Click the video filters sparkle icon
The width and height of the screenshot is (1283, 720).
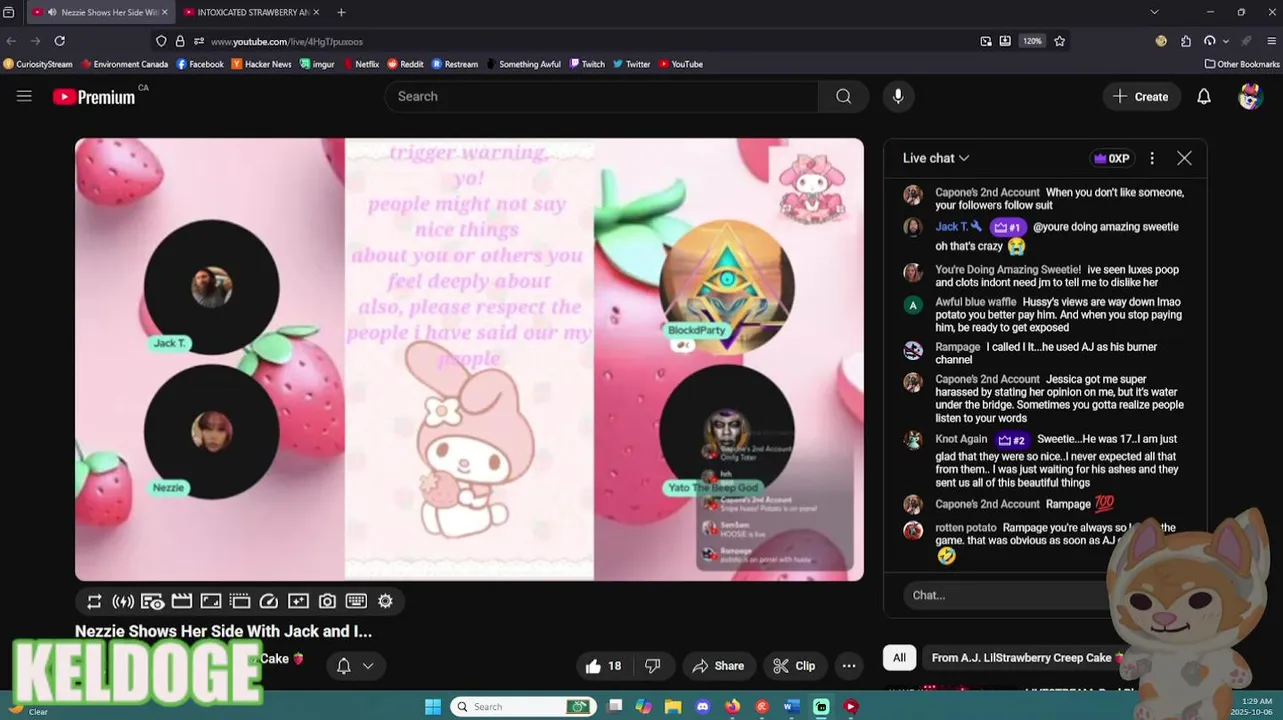click(x=298, y=601)
